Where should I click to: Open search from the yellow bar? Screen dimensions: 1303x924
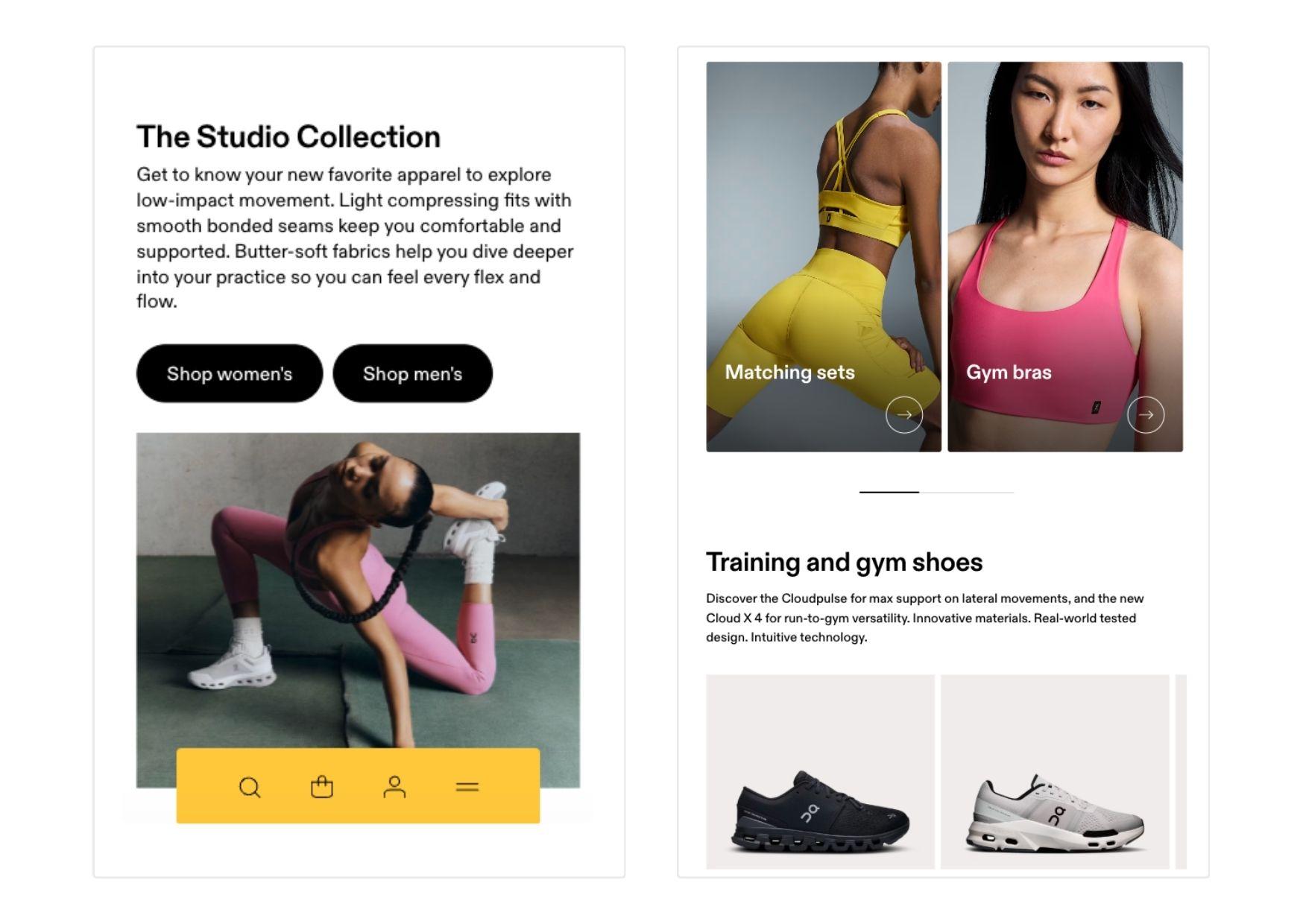(x=250, y=788)
